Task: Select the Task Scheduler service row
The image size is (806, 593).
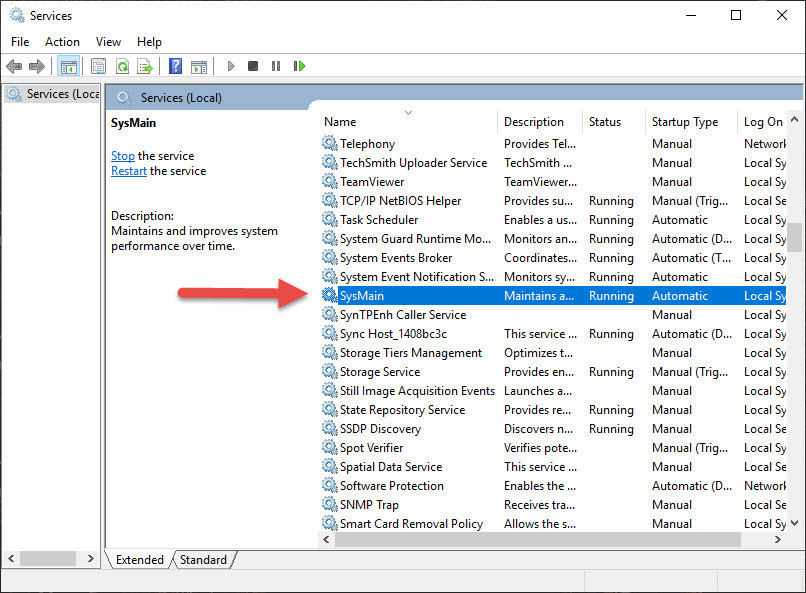Action: tap(379, 220)
